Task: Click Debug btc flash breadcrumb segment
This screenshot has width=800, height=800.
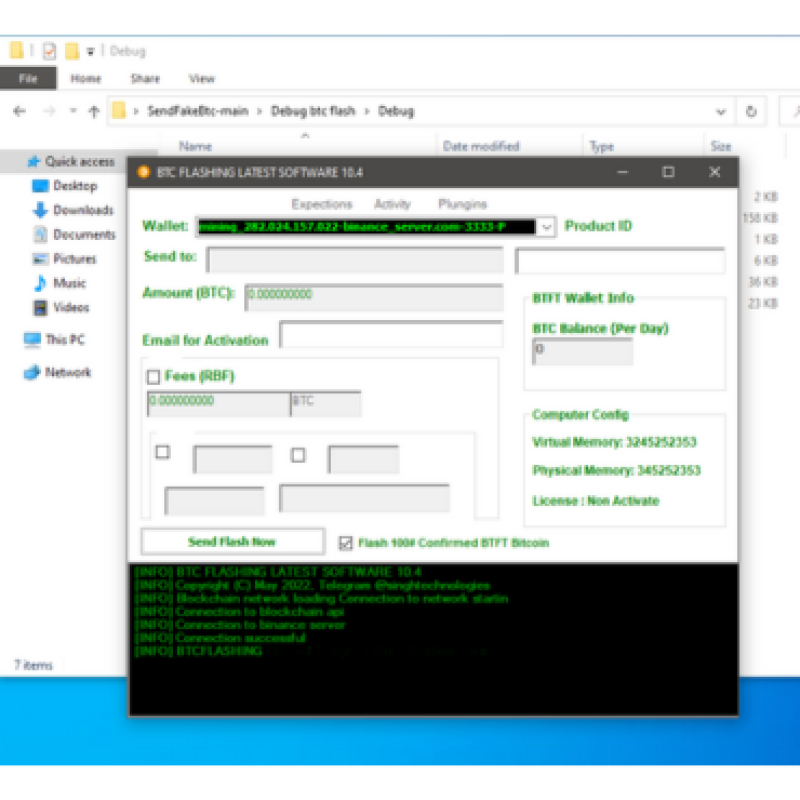Action: (x=313, y=111)
